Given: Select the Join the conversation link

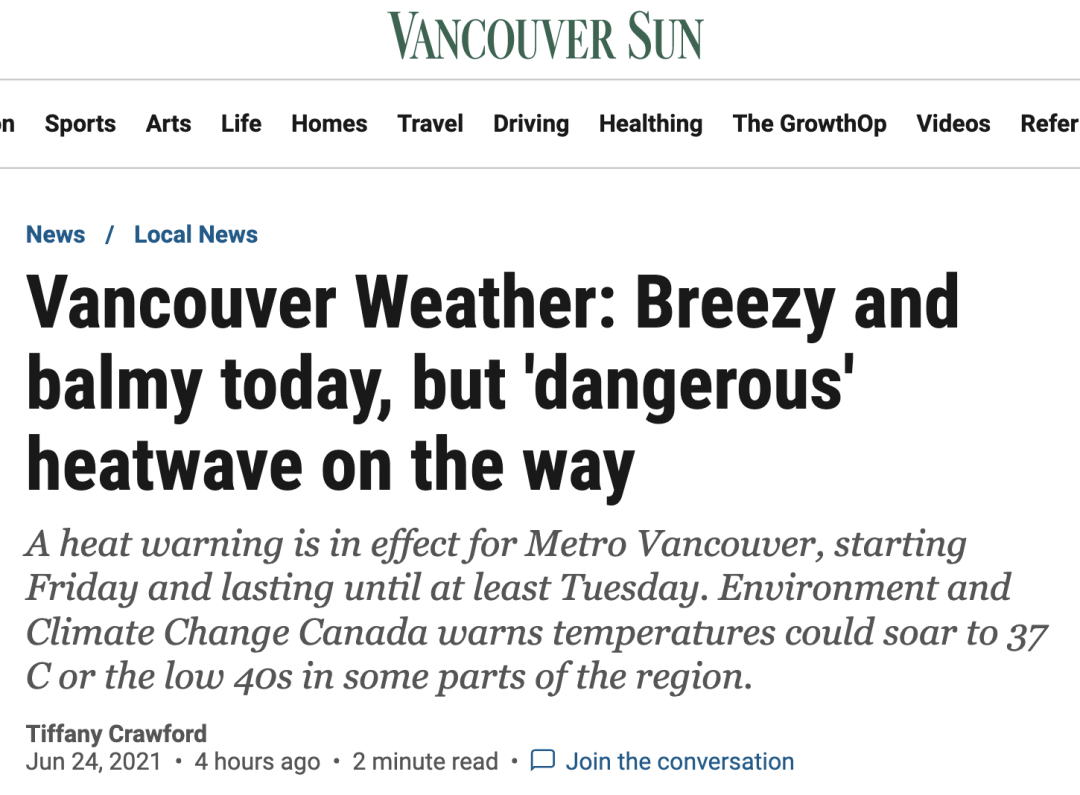Looking at the screenshot, I should click(x=680, y=762).
